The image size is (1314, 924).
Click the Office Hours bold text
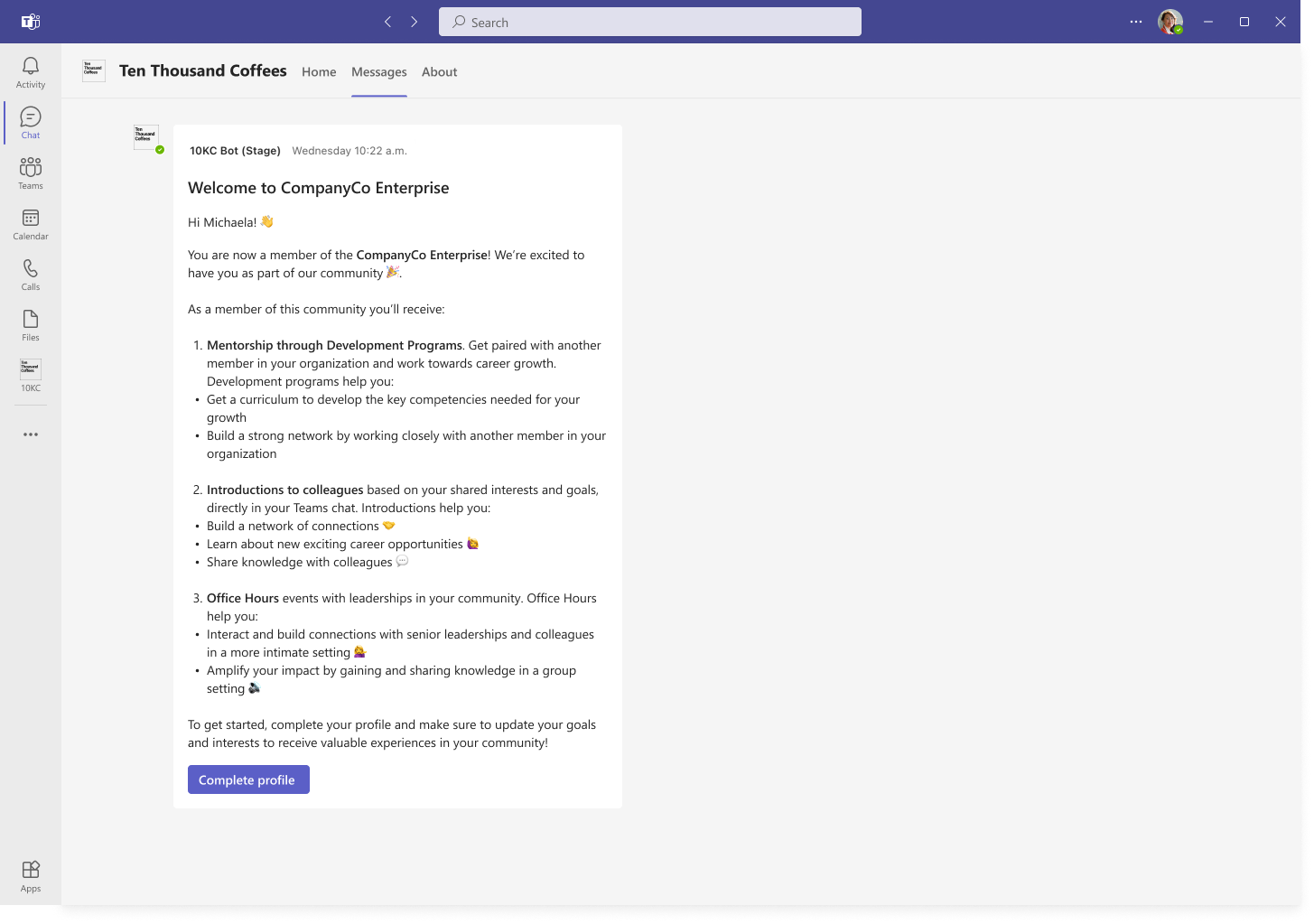click(x=243, y=598)
